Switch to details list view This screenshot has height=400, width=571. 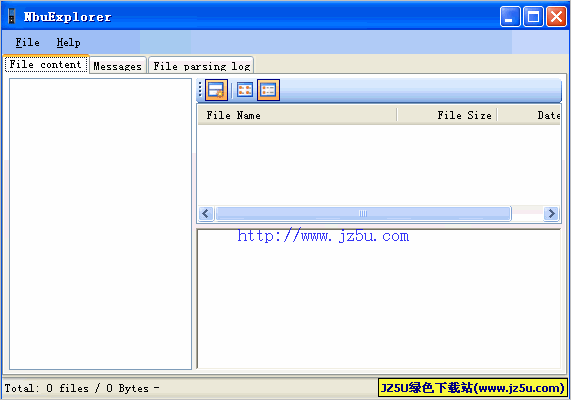tap(268, 90)
